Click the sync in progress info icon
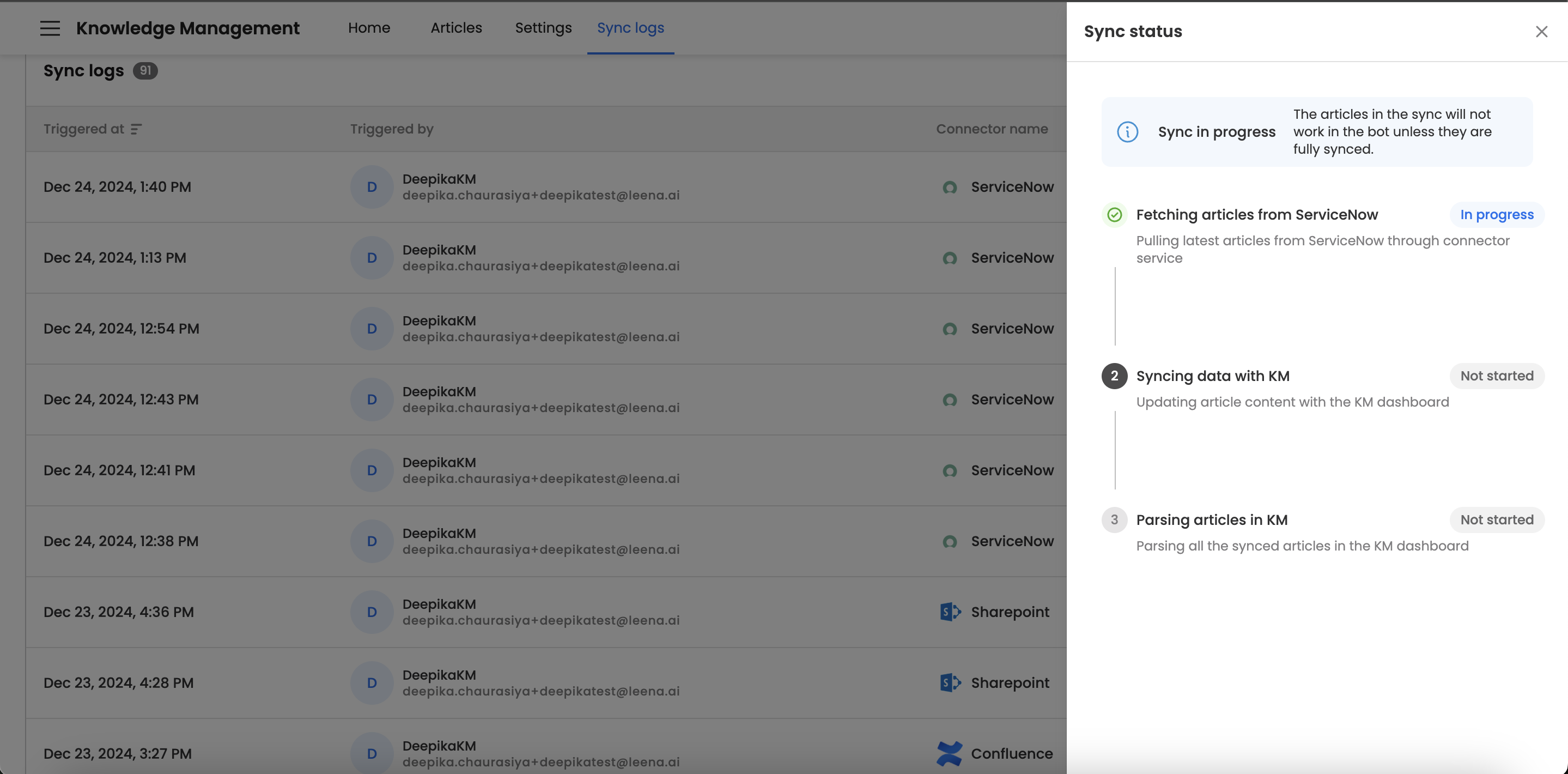 coord(1127,131)
